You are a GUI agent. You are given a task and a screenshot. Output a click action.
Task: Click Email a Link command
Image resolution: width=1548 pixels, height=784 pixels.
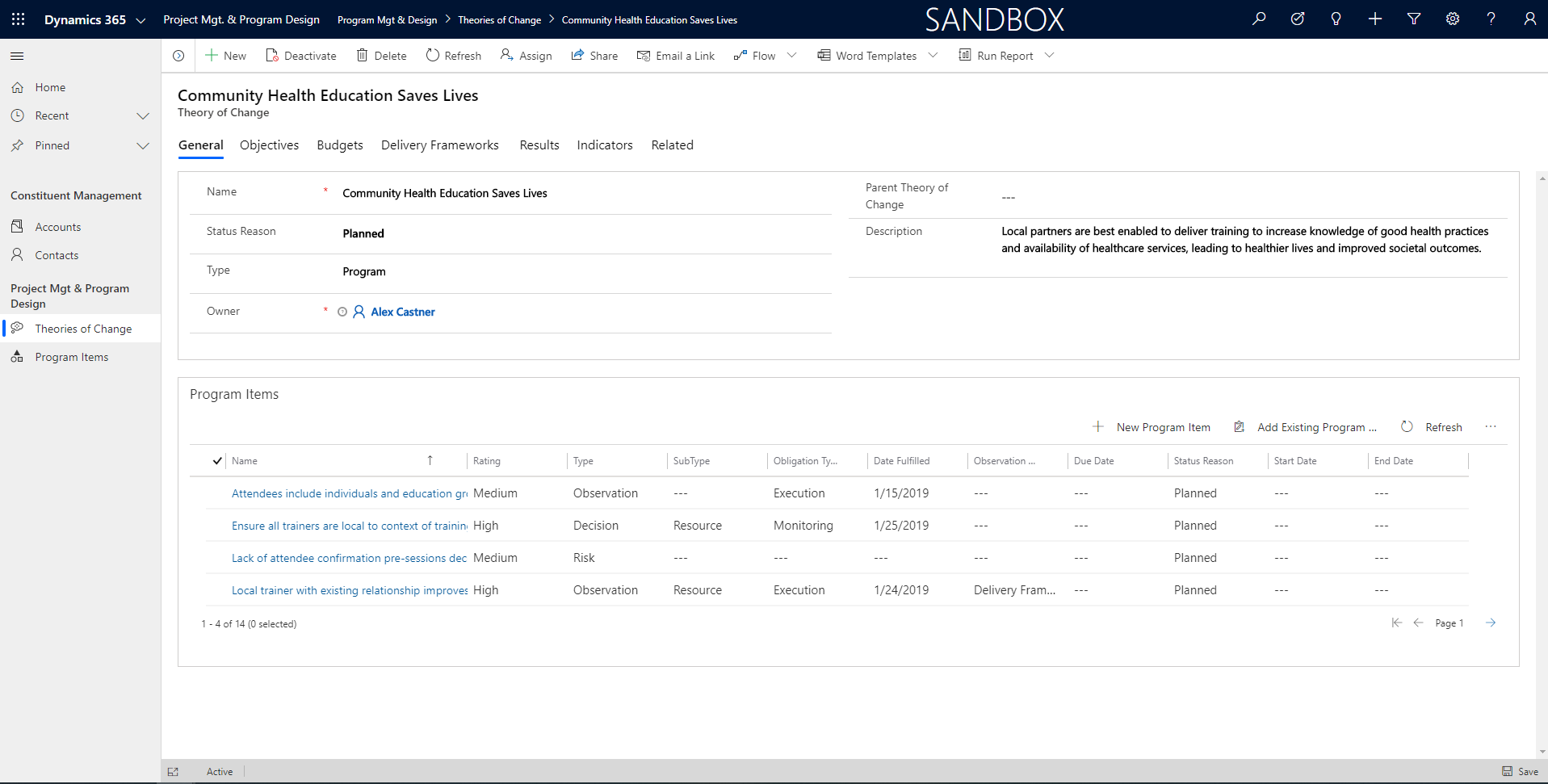(x=676, y=56)
